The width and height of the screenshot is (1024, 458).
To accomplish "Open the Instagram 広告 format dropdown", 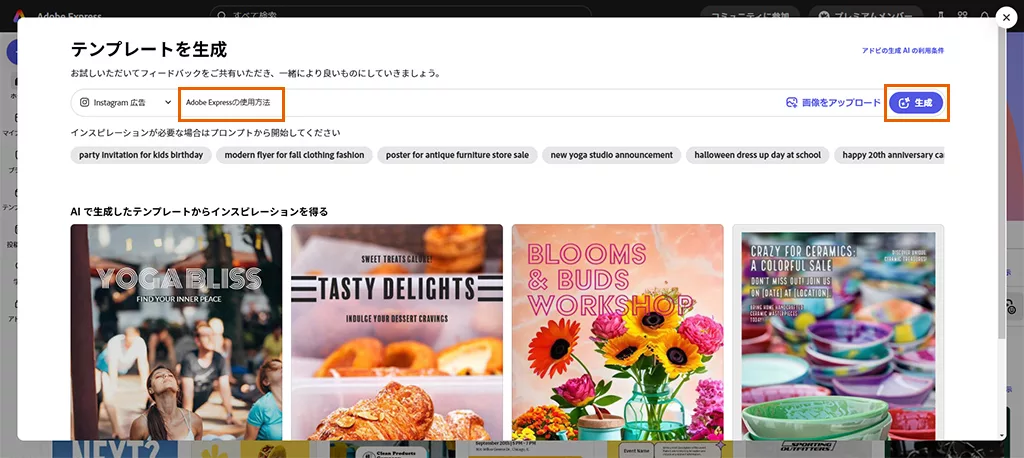I will click(125, 103).
